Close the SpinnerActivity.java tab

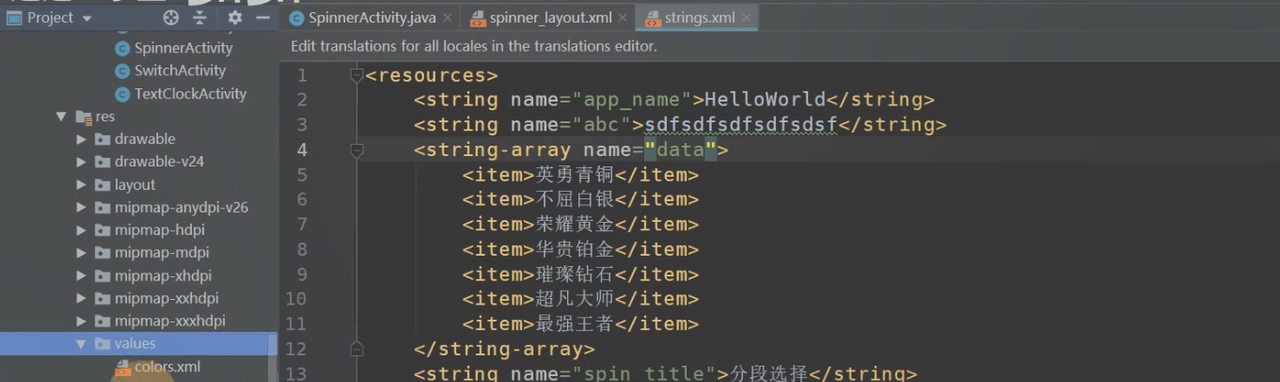[x=446, y=18]
